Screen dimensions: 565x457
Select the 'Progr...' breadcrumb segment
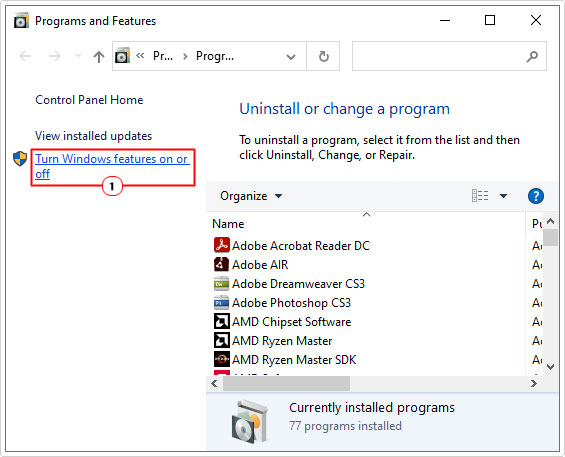tap(215, 56)
